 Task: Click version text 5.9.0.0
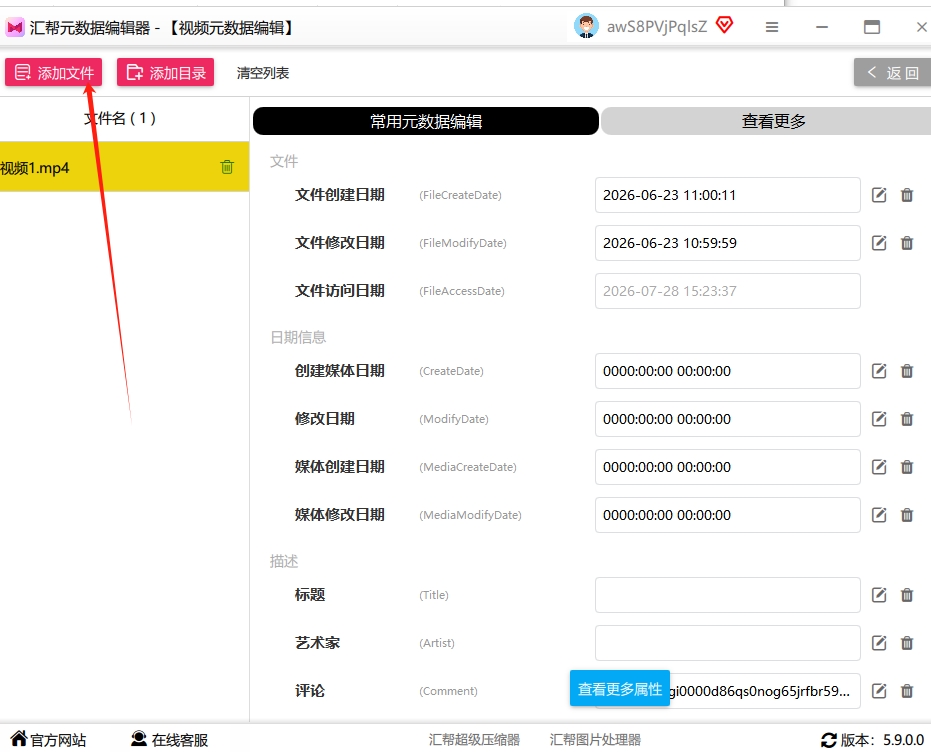pos(903,740)
